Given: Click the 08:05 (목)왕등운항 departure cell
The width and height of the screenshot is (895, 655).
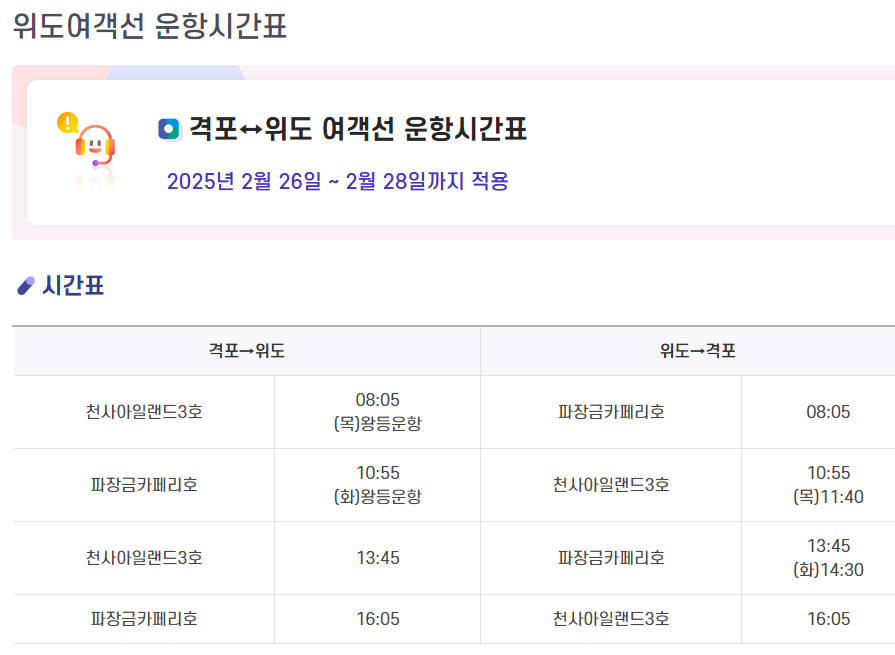Looking at the screenshot, I should click(x=377, y=412).
